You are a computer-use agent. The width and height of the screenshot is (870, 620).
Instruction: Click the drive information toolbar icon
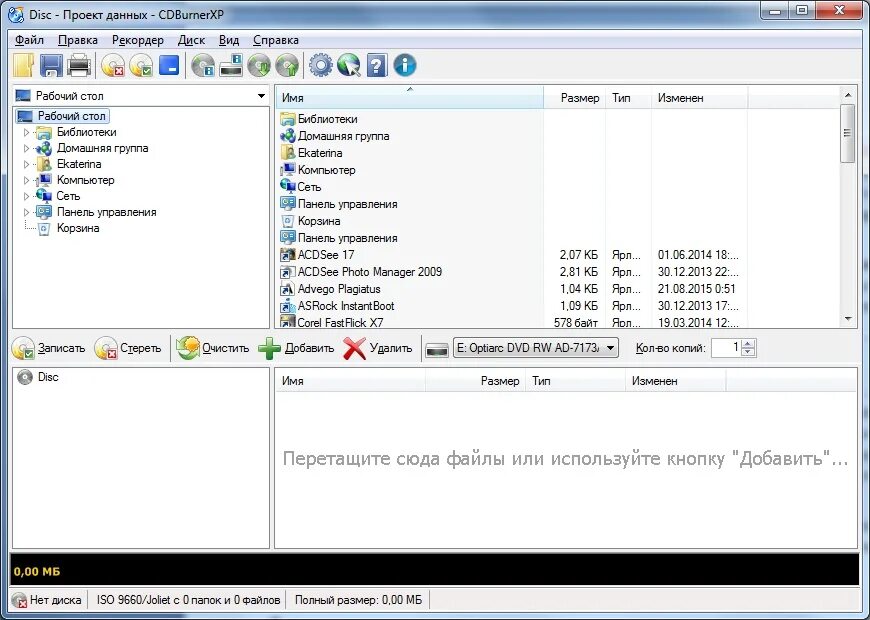pyautogui.click(x=231, y=65)
